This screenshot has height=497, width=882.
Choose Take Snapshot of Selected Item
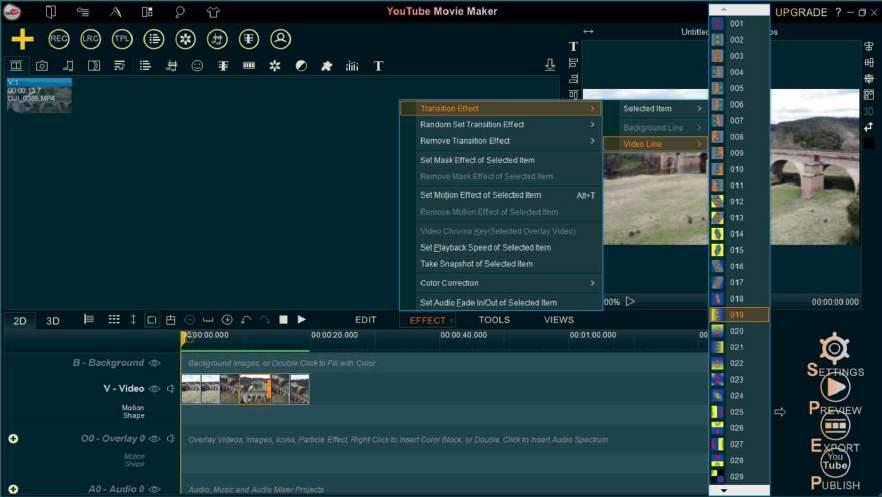501,264
